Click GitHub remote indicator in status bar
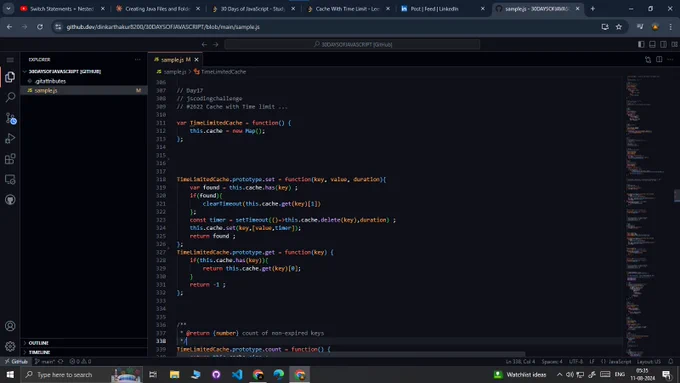Image resolution: width=680 pixels, height=383 pixels. pyautogui.click(x=16, y=361)
